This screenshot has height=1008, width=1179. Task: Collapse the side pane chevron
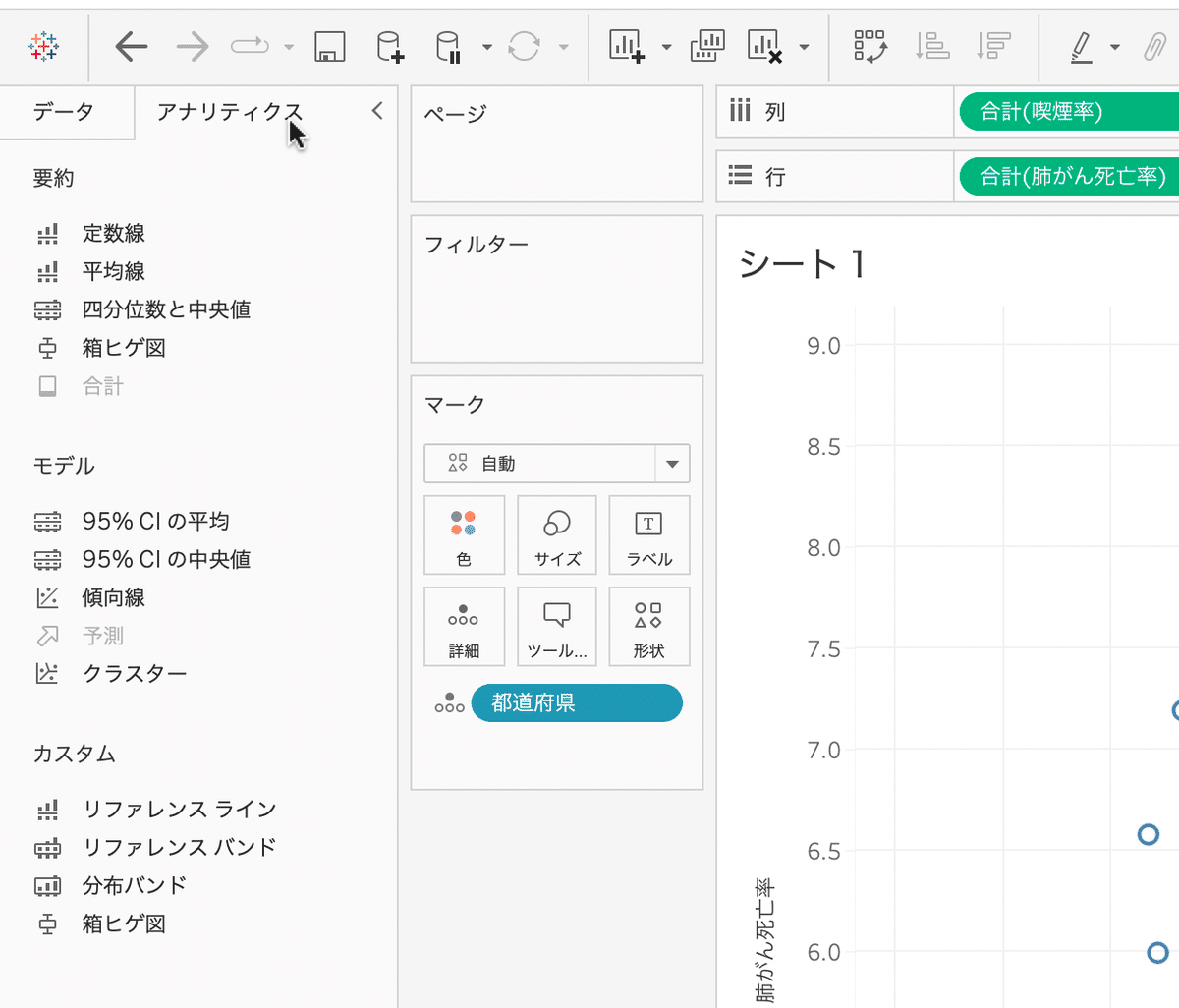click(377, 111)
